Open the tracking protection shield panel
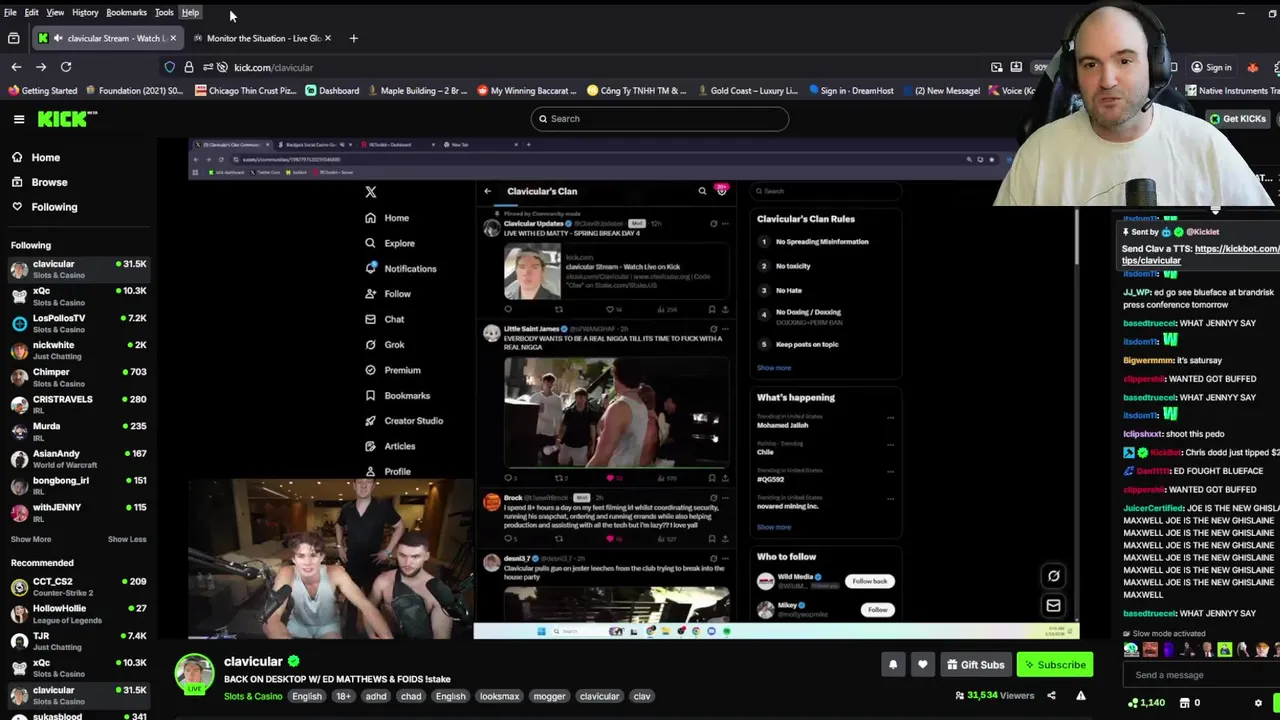This screenshot has height=720, width=1280. click(170, 67)
